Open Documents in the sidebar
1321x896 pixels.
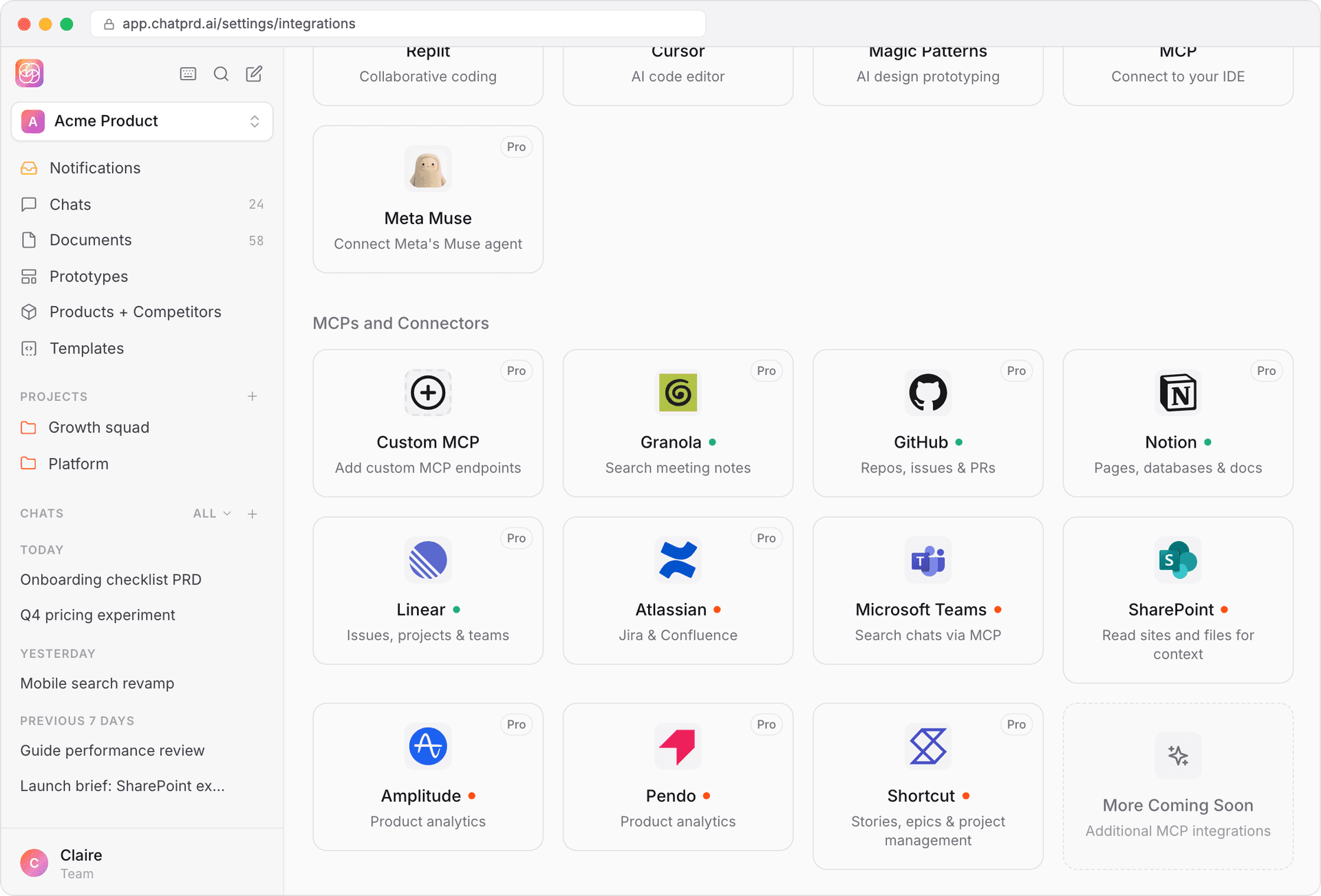click(x=142, y=240)
